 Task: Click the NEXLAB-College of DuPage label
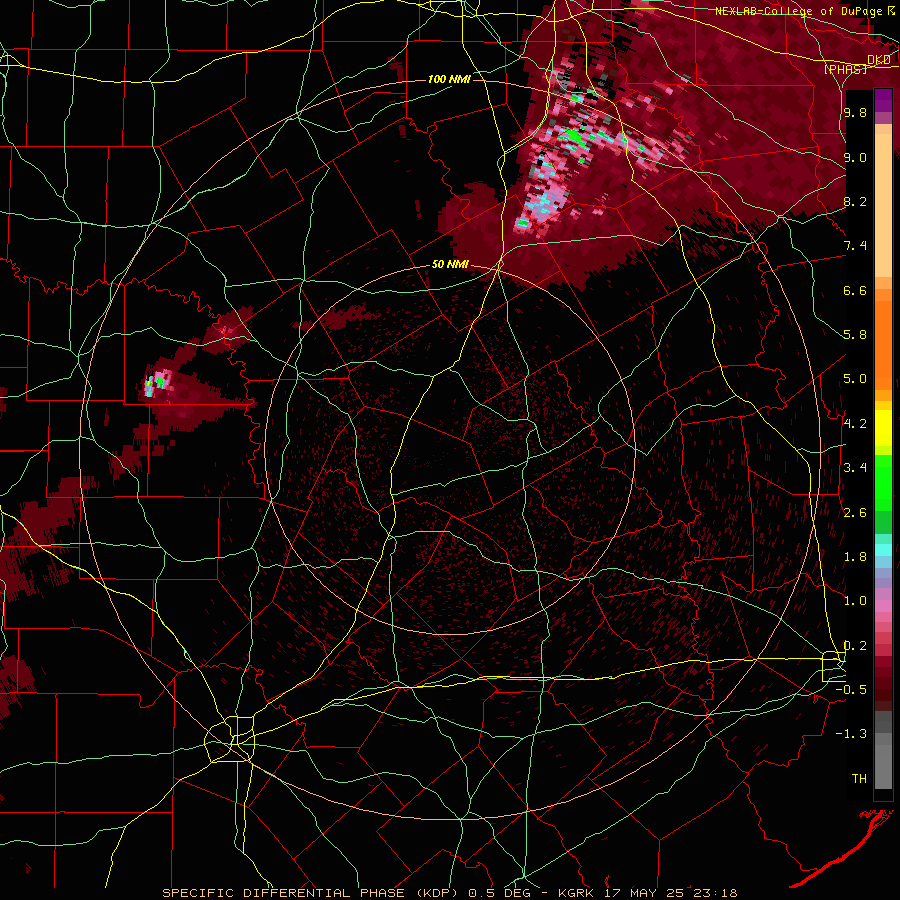(799, 11)
